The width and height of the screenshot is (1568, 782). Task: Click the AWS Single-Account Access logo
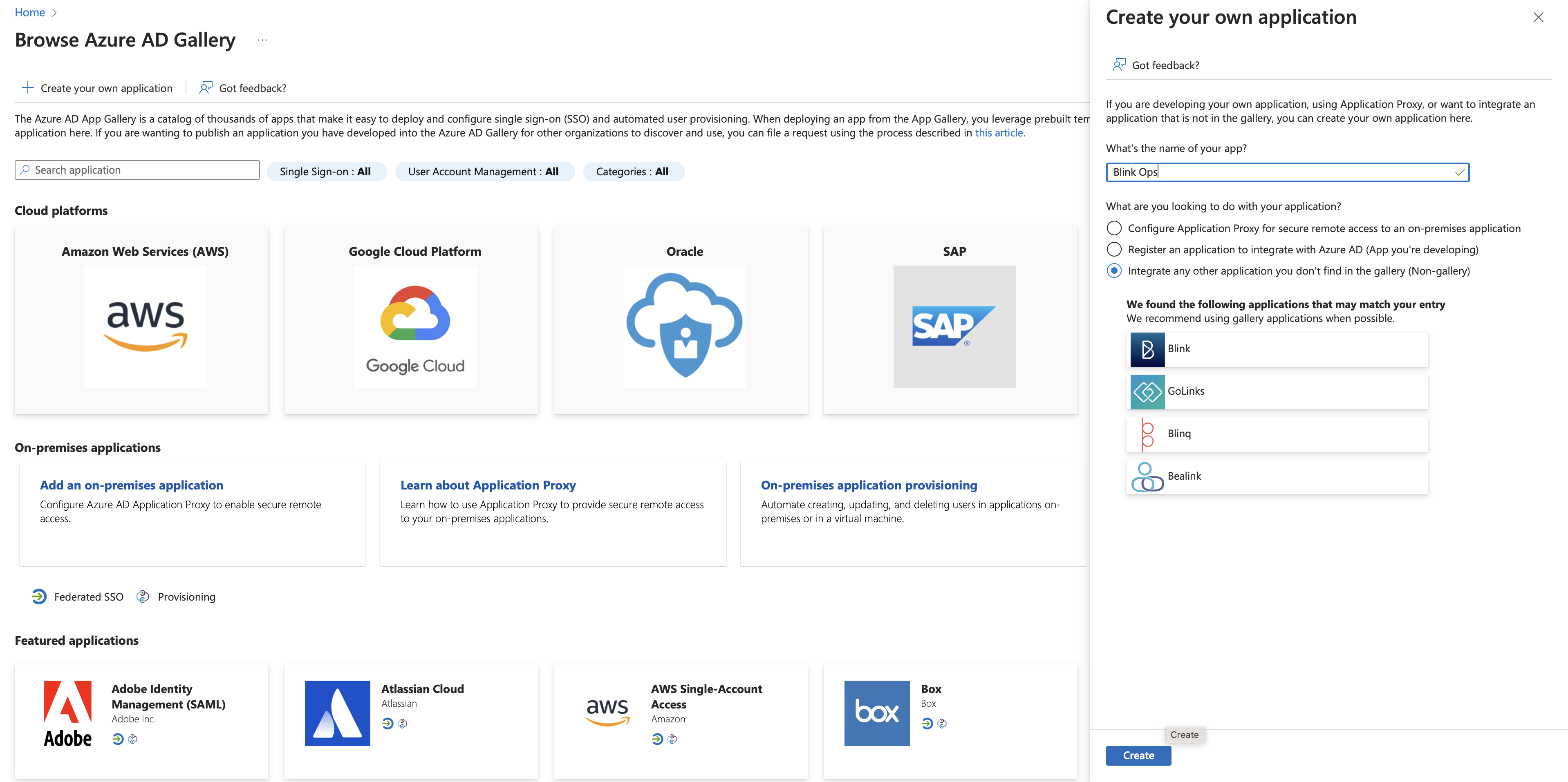[607, 713]
